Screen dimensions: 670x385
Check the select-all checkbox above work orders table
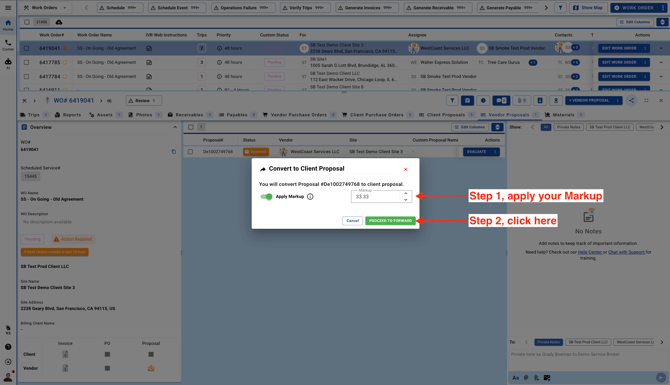point(27,22)
